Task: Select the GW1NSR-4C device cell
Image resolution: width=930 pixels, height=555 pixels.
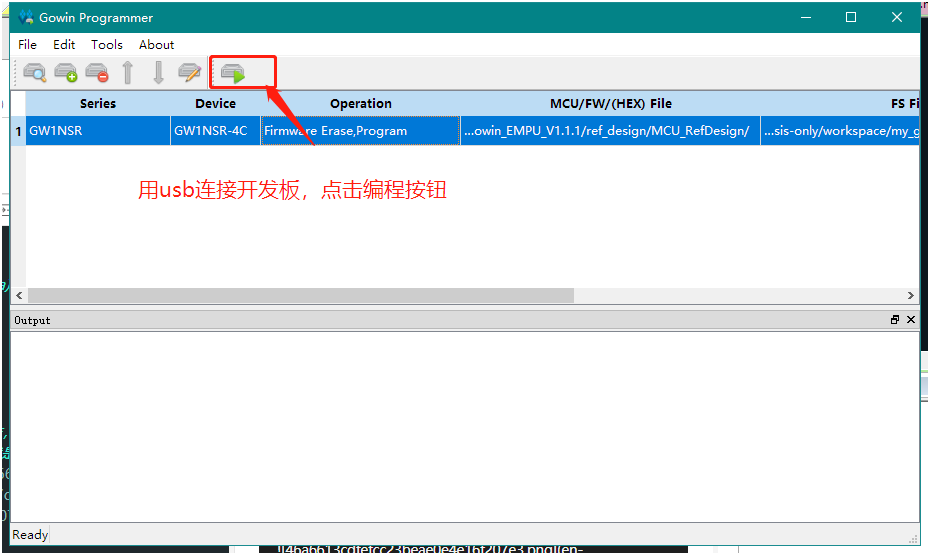Action: (215, 130)
